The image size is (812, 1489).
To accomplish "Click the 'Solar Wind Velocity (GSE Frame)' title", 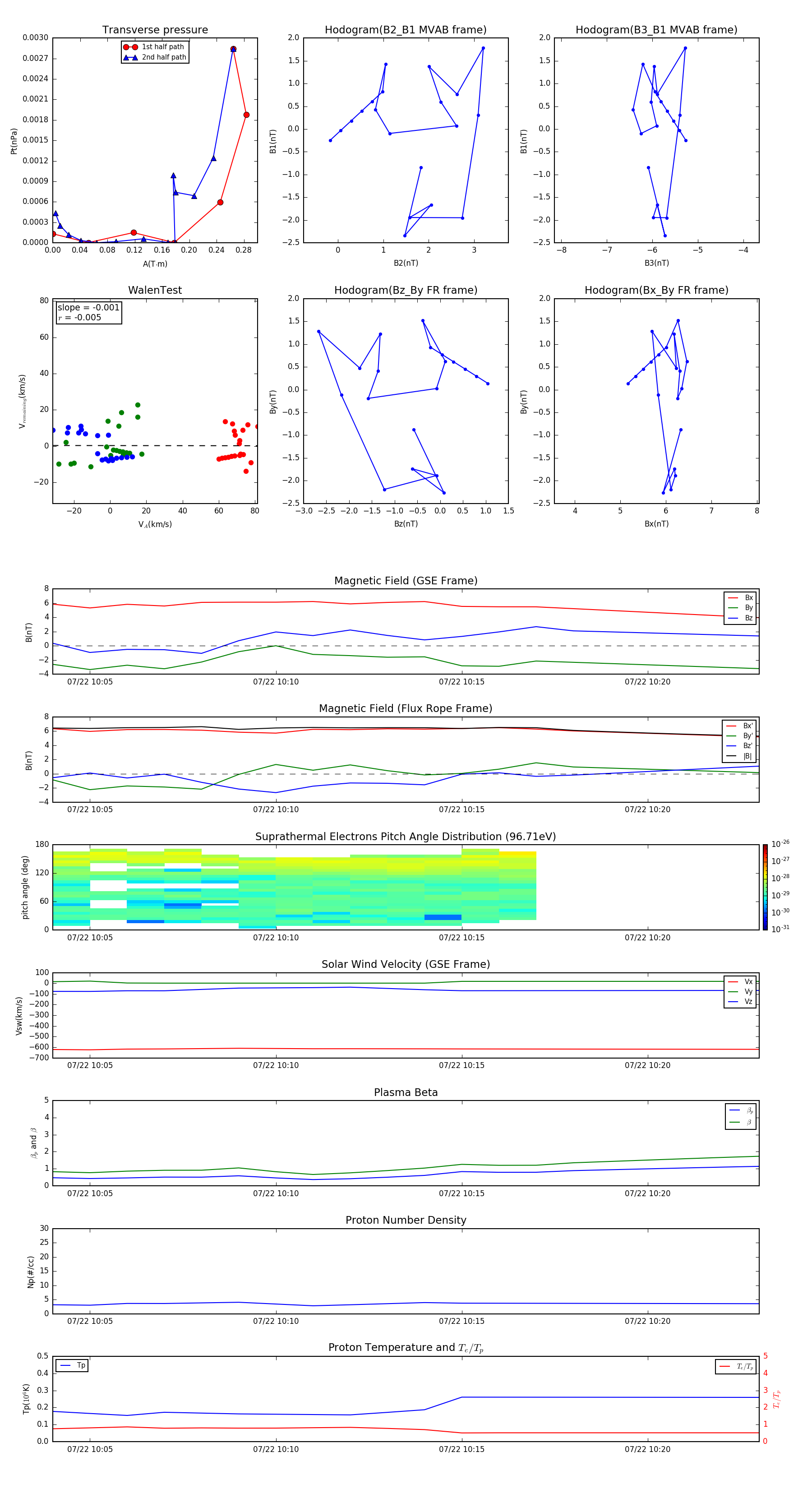I will click(x=406, y=965).
